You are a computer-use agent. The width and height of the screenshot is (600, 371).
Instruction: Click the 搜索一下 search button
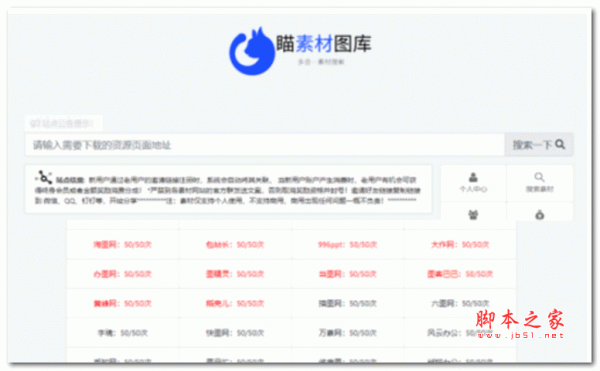tap(539, 145)
